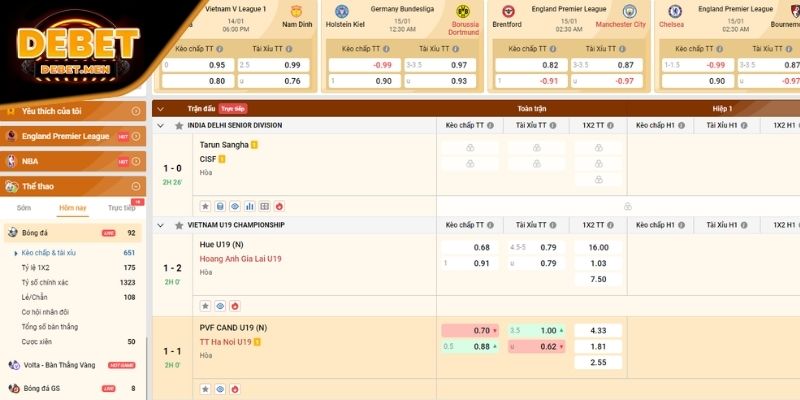
Task: Click the Volta - Bàn Thắng Vàng icon
Action: (x=14, y=365)
